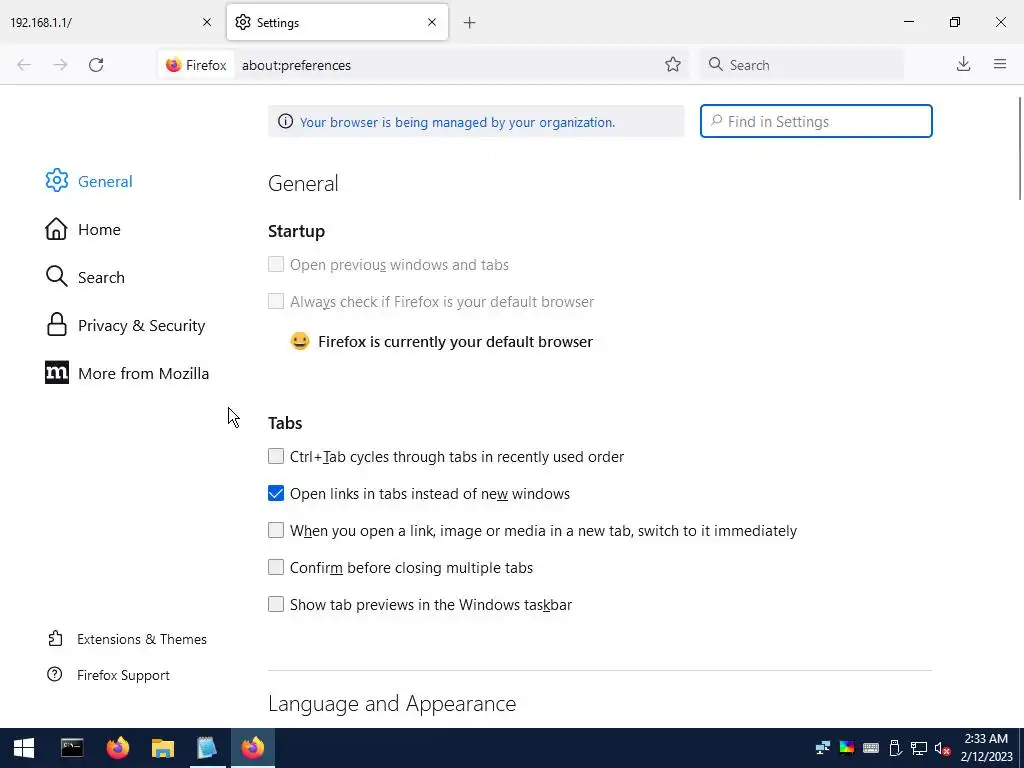Click Always check default browser checkbox

coord(276,301)
